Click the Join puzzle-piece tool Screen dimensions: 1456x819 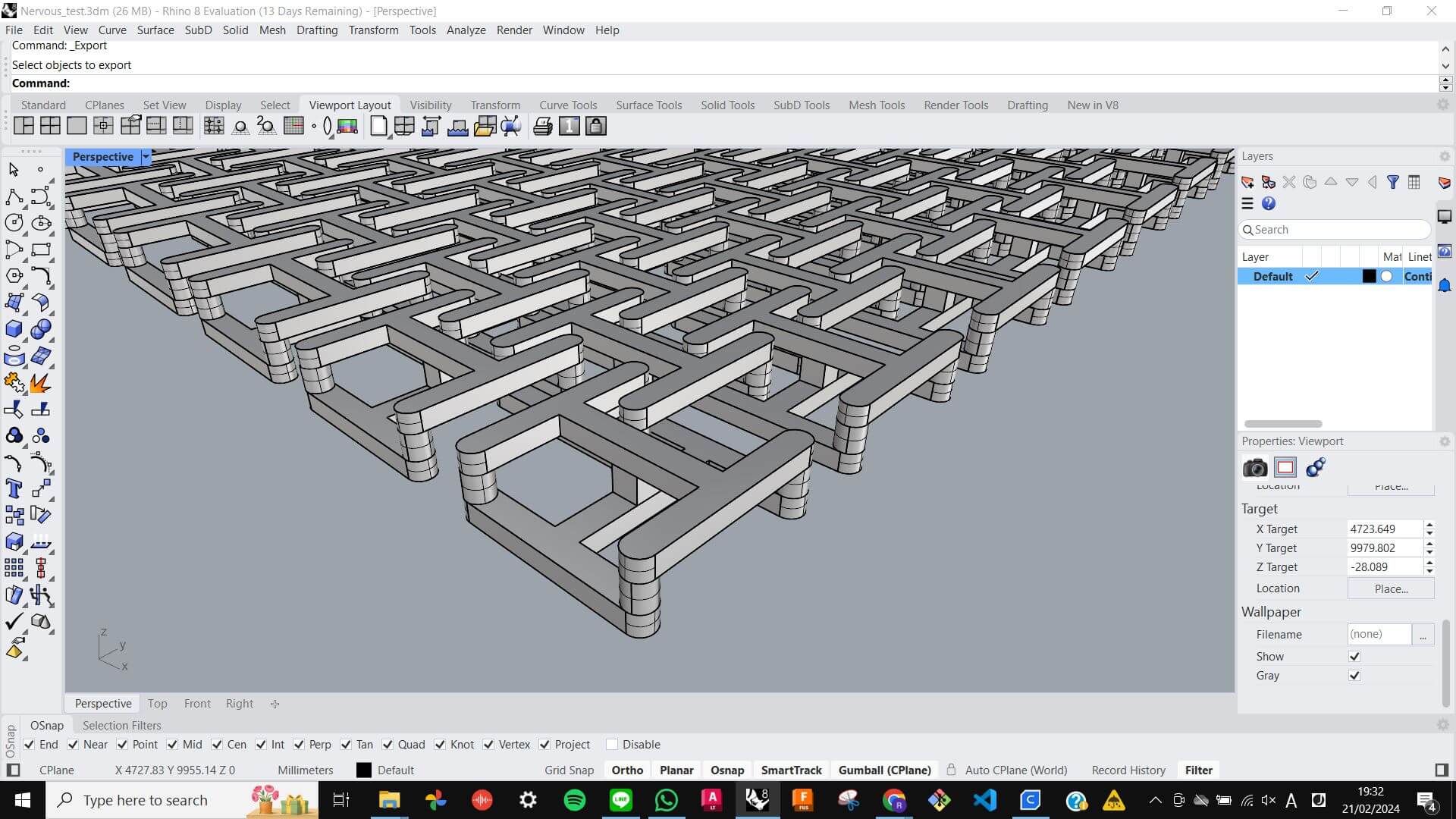14,383
